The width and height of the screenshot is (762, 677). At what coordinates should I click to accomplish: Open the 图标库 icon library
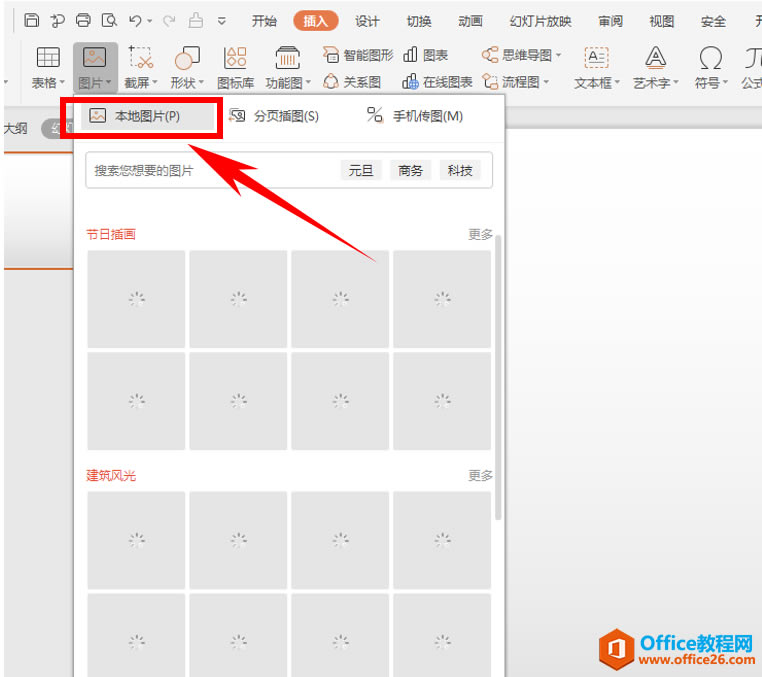(x=236, y=68)
